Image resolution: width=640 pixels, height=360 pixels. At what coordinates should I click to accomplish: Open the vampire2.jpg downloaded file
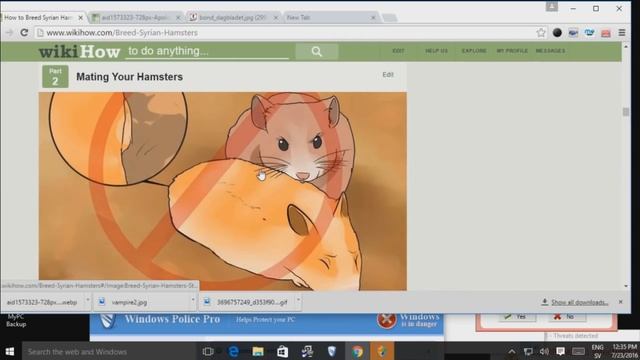[x=141, y=302]
